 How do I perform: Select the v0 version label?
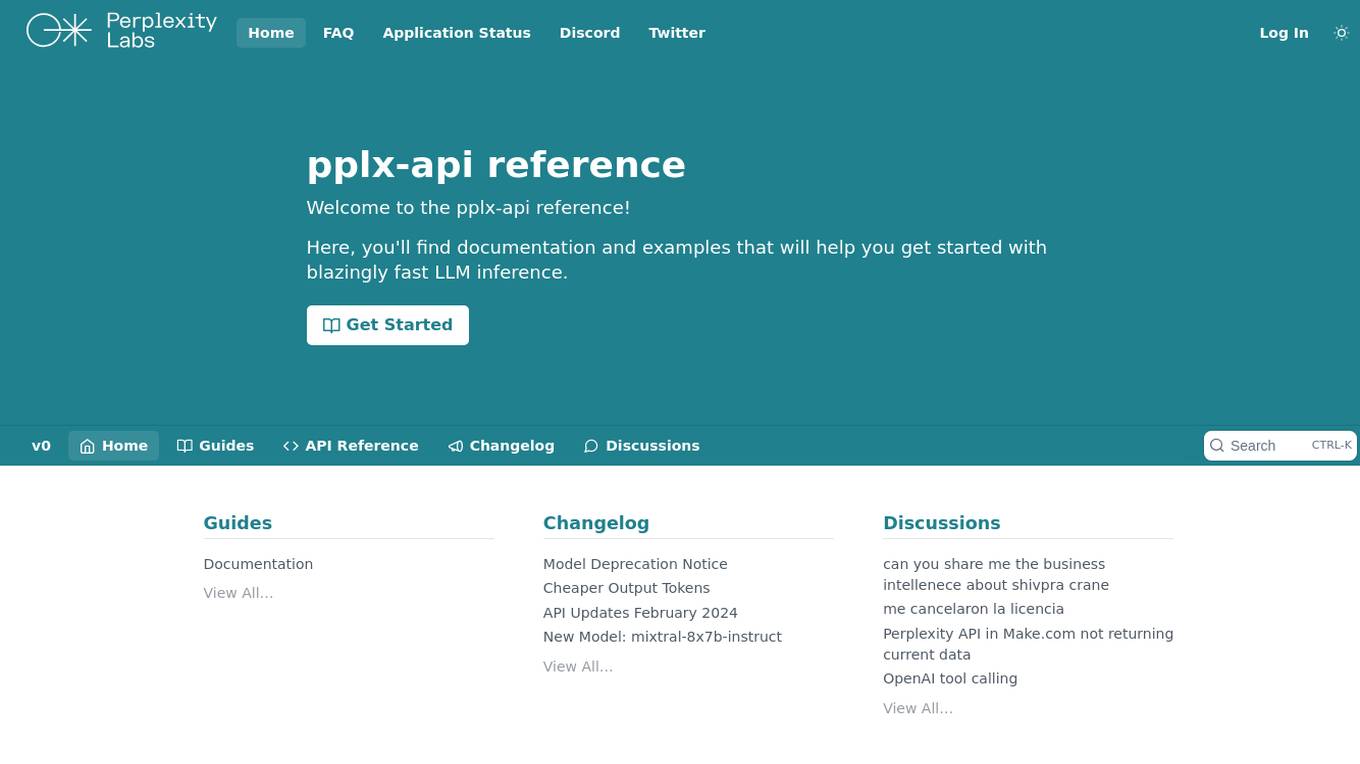point(41,446)
